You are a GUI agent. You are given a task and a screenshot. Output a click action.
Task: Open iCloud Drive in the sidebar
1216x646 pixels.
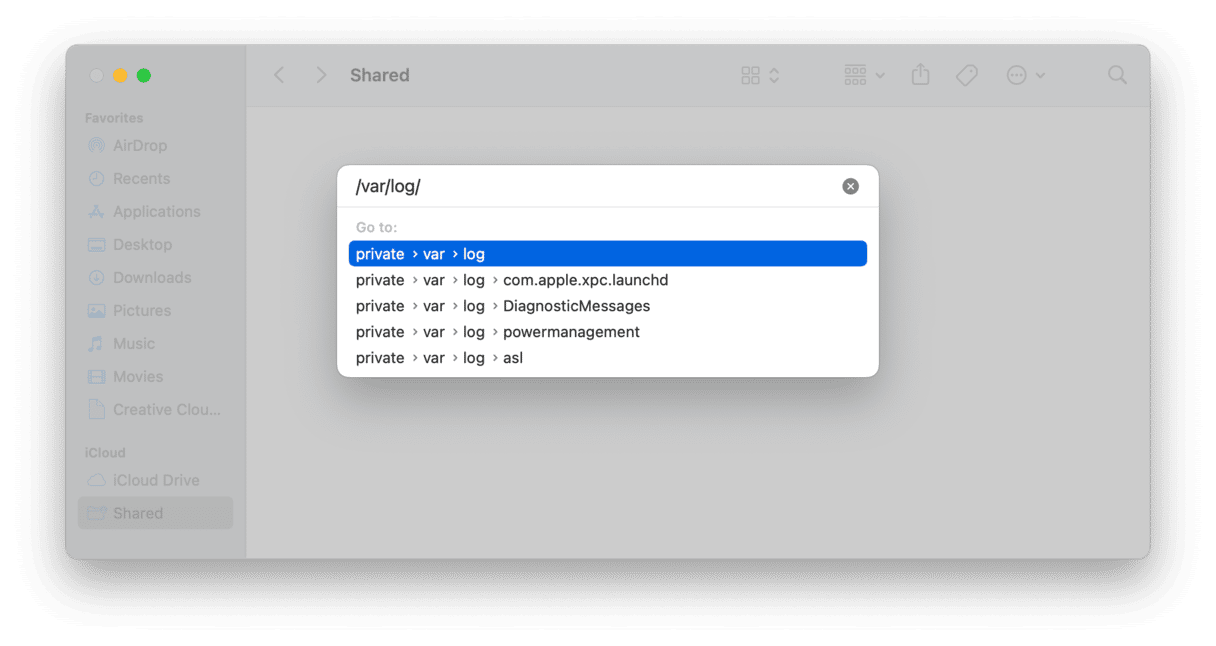click(x=156, y=480)
